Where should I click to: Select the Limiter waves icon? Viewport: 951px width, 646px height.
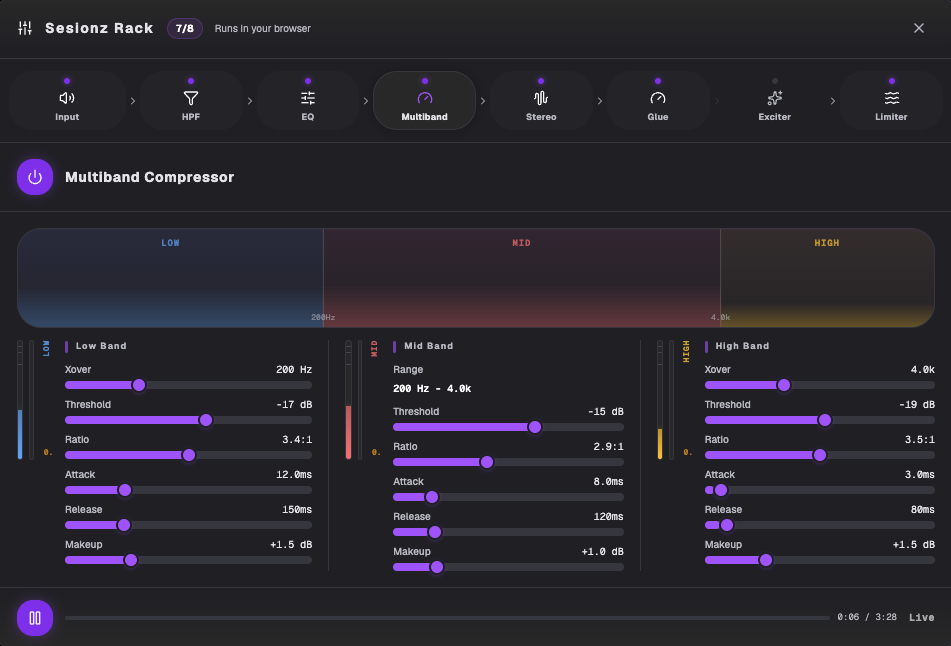click(891, 98)
